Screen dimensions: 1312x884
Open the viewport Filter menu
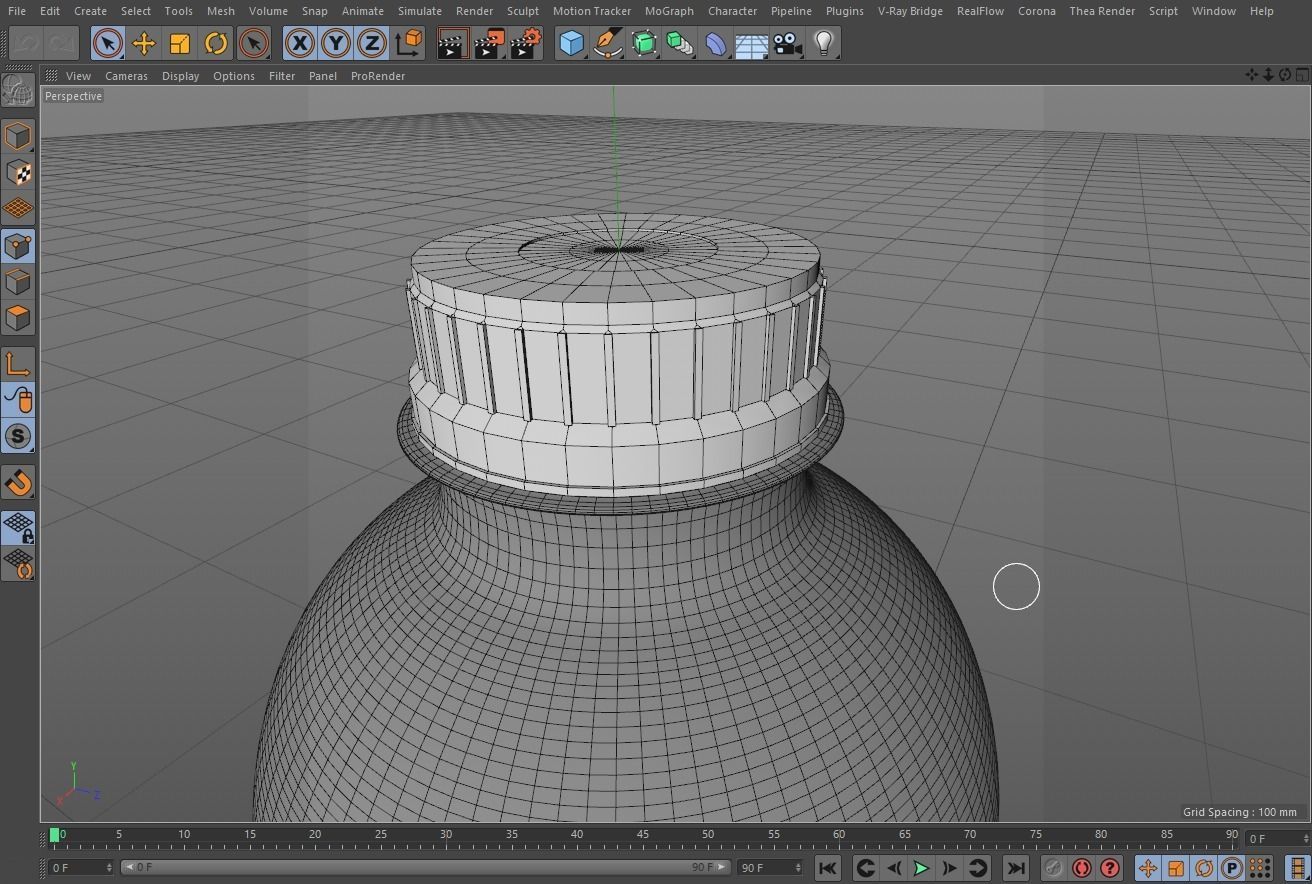(x=282, y=76)
